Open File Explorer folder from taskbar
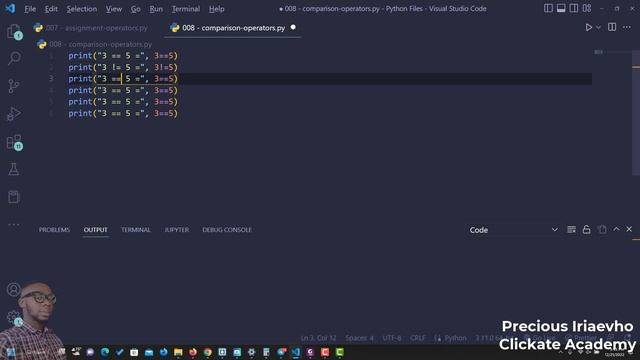The width and height of the screenshot is (640, 360). tap(178, 352)
